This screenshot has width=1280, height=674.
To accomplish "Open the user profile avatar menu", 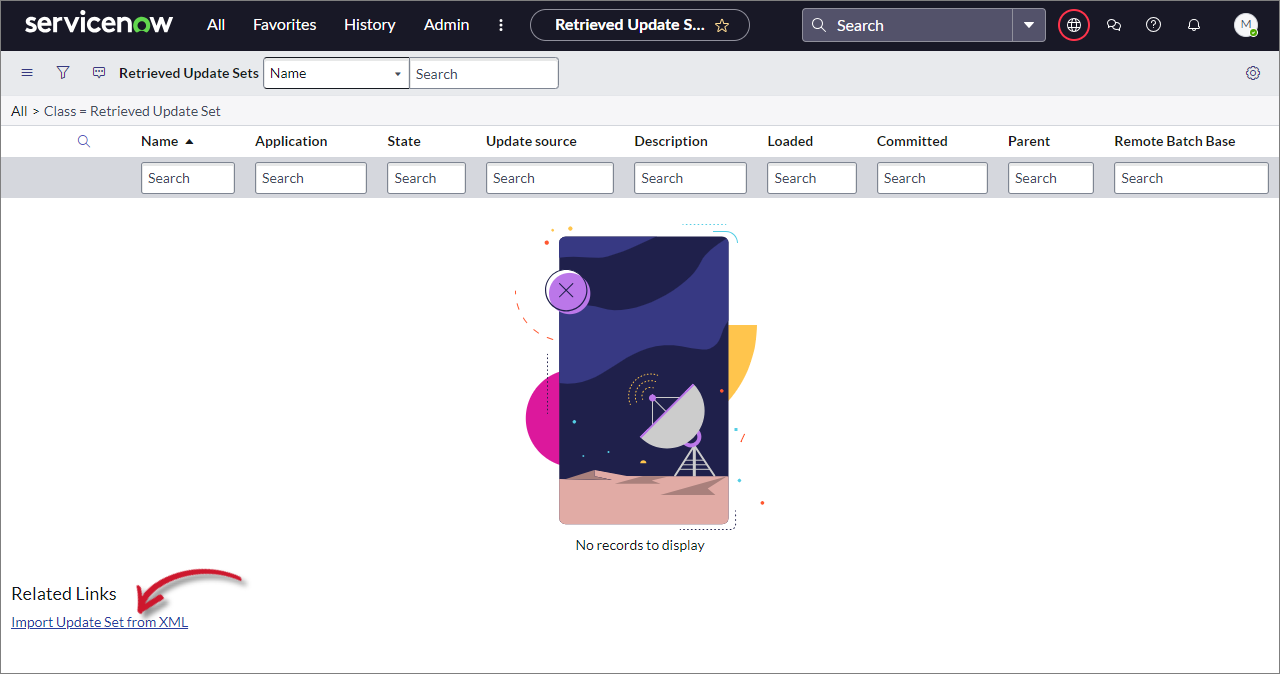I will (1245, 25).
